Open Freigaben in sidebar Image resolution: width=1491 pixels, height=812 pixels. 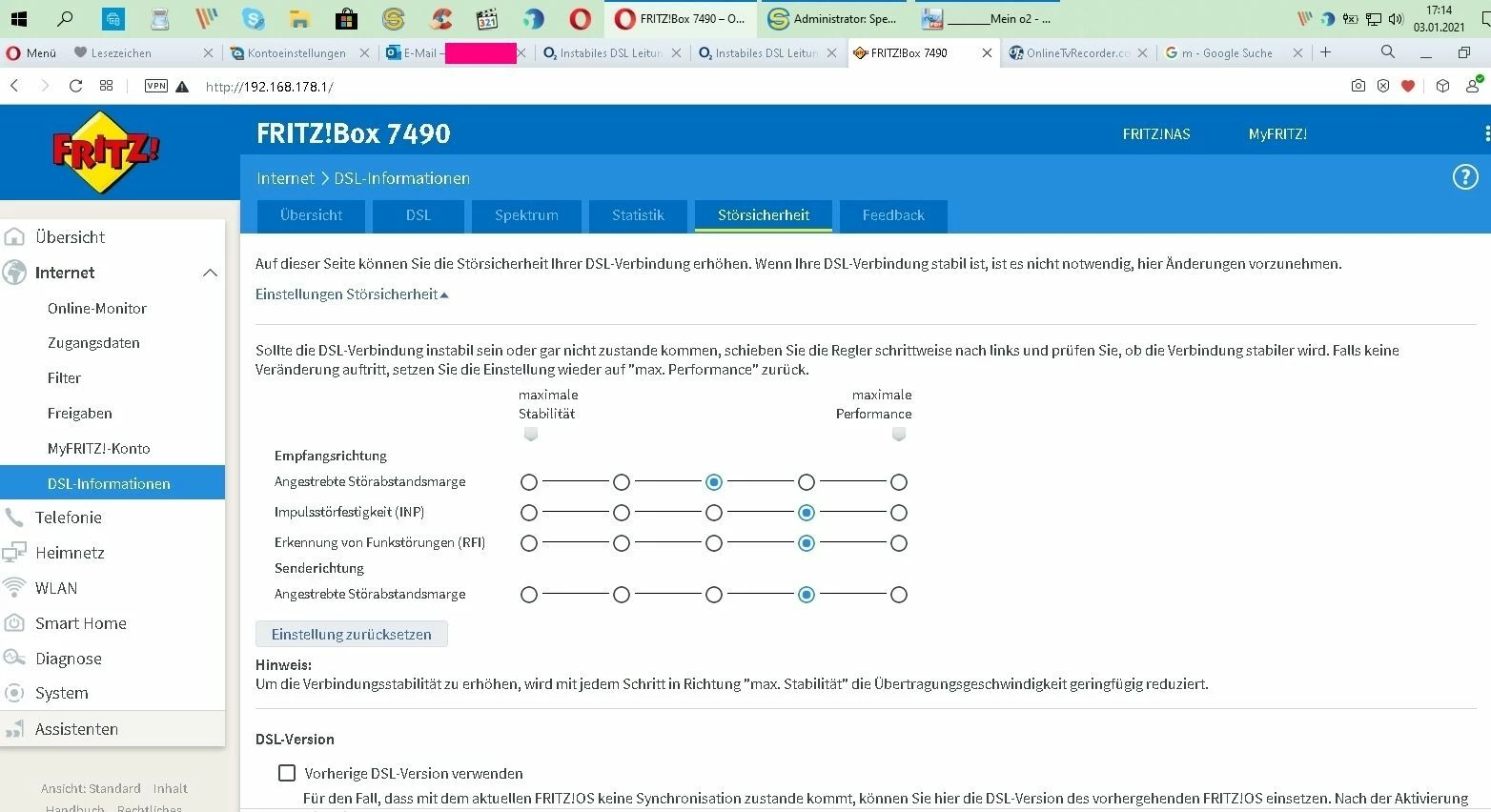click(x=80, y=414)
